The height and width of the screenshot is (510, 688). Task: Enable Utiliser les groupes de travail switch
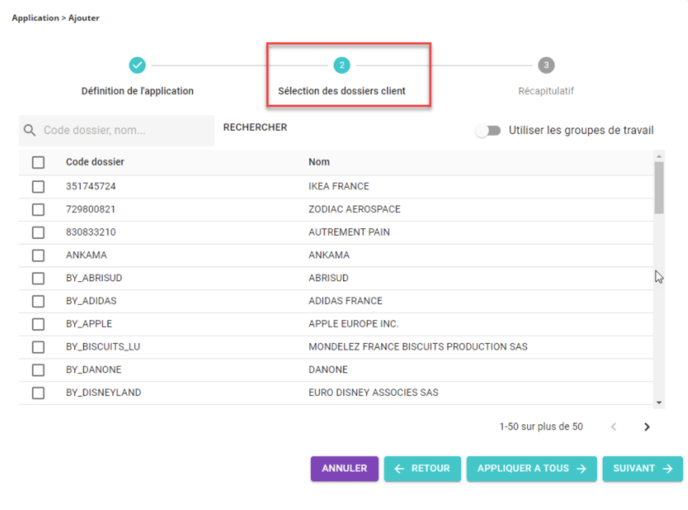[488, 131]
